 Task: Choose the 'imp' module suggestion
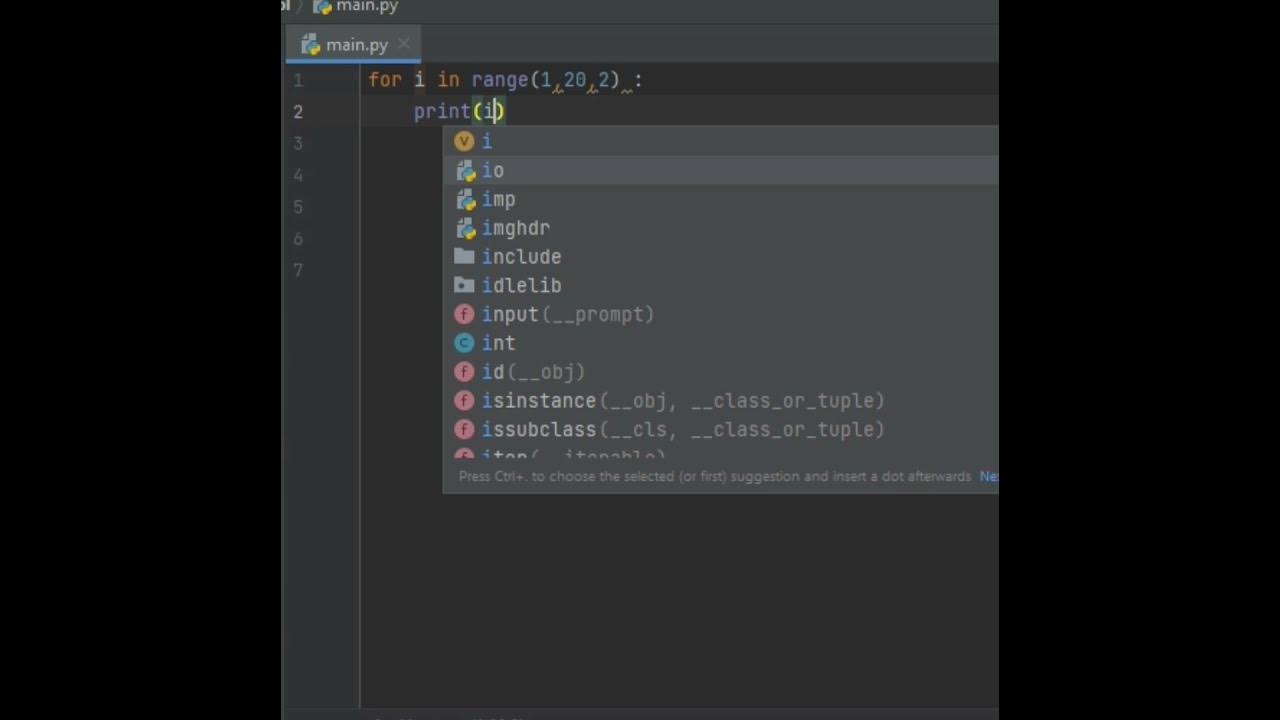720,200
